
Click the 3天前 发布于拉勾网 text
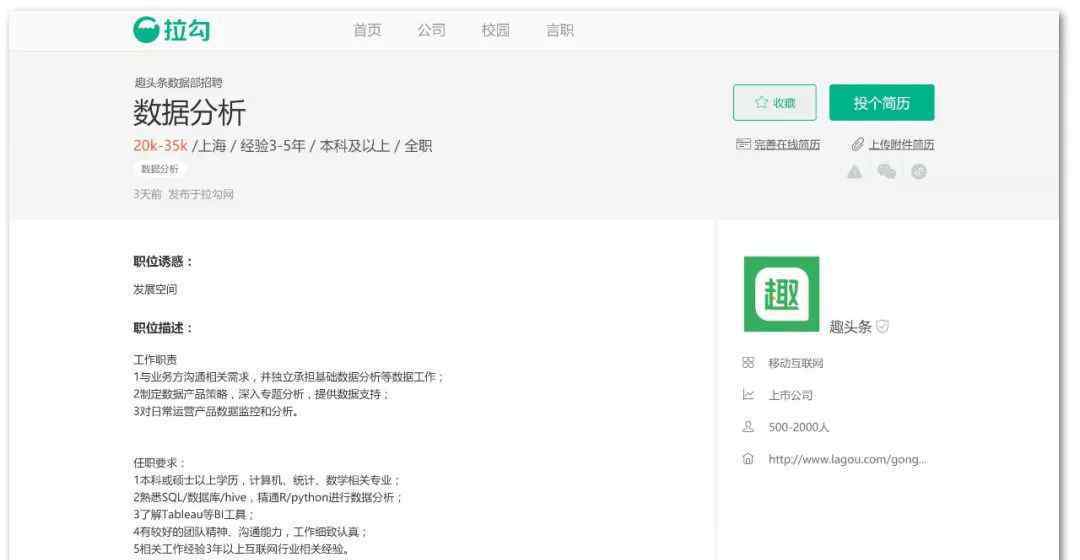click(x=183, y=194)
